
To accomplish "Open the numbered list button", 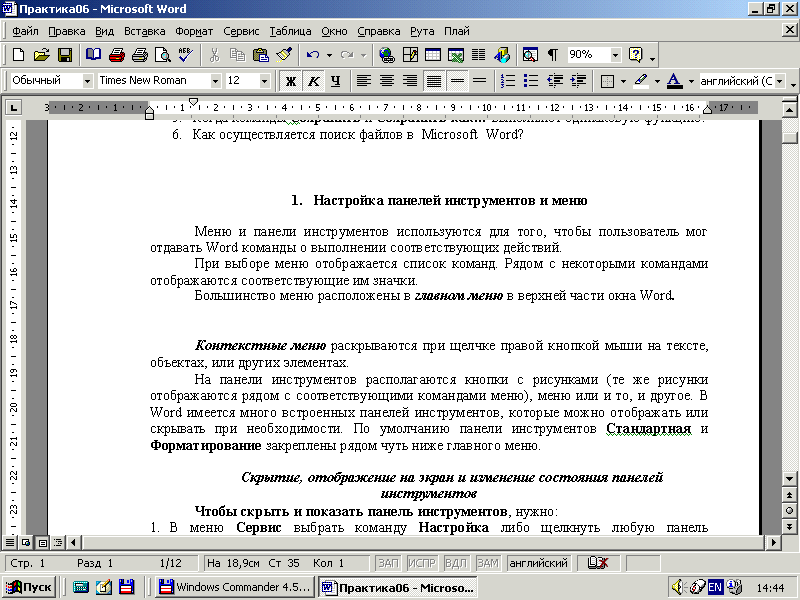I will tap(508, 81).
